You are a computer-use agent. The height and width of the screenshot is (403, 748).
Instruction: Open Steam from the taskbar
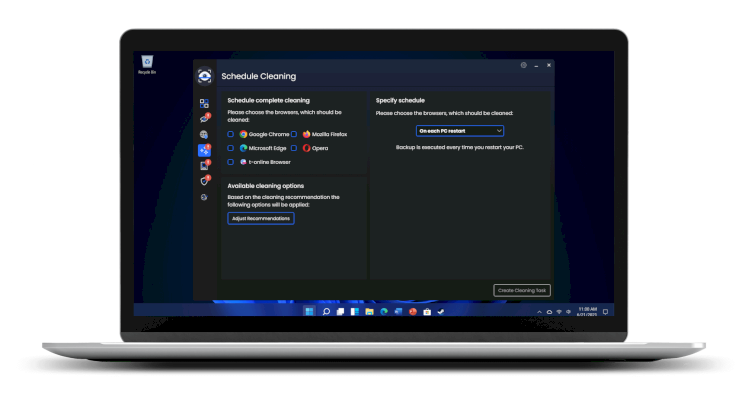(441, 311)
